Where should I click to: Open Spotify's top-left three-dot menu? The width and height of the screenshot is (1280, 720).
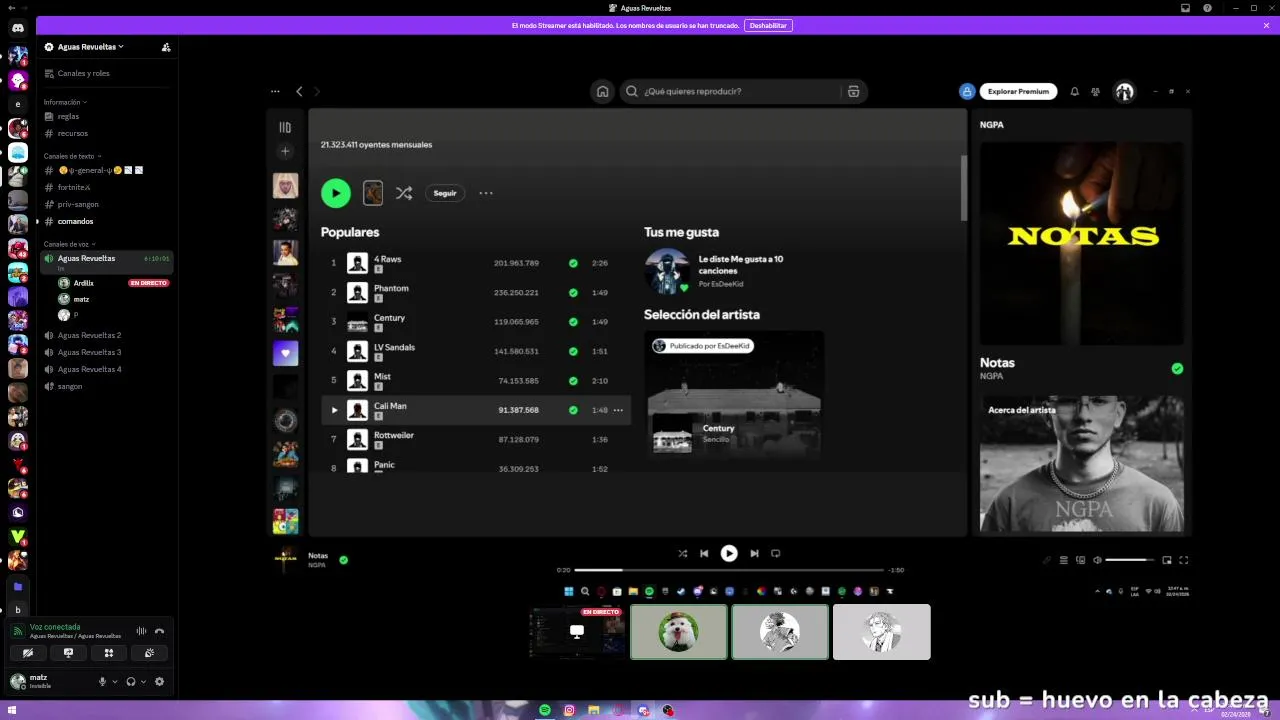275,91
